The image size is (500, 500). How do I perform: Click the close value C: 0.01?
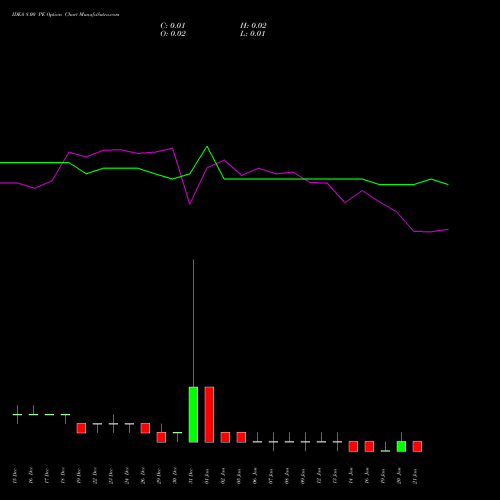(x=173, y=26)
